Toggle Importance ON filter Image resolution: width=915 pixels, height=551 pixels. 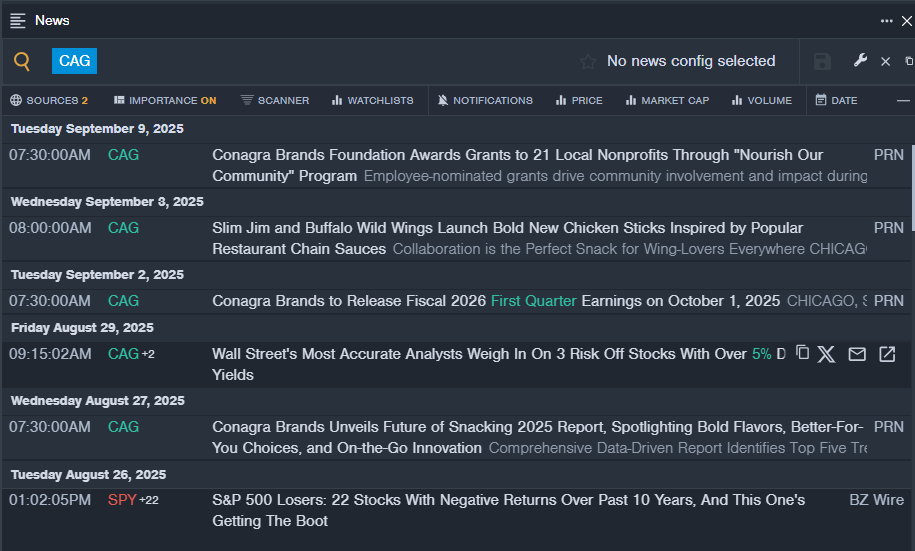165,100
